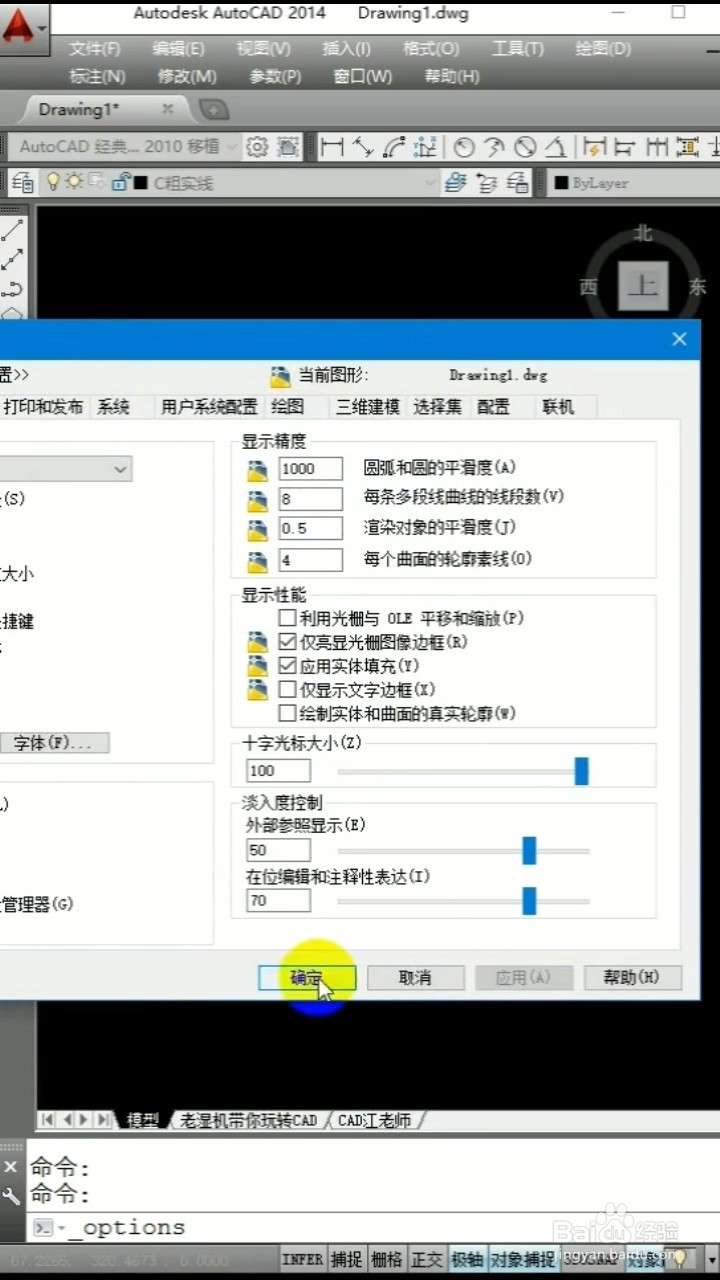Click the 帮助(H) button
The width and height of the screenshot is (720, 1280).
[632, 978]
